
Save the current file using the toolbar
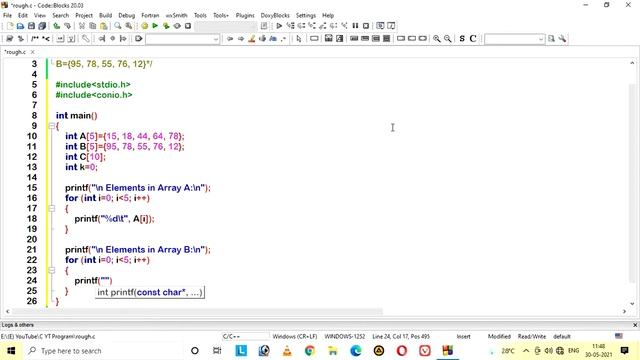(x=31, y=26)
